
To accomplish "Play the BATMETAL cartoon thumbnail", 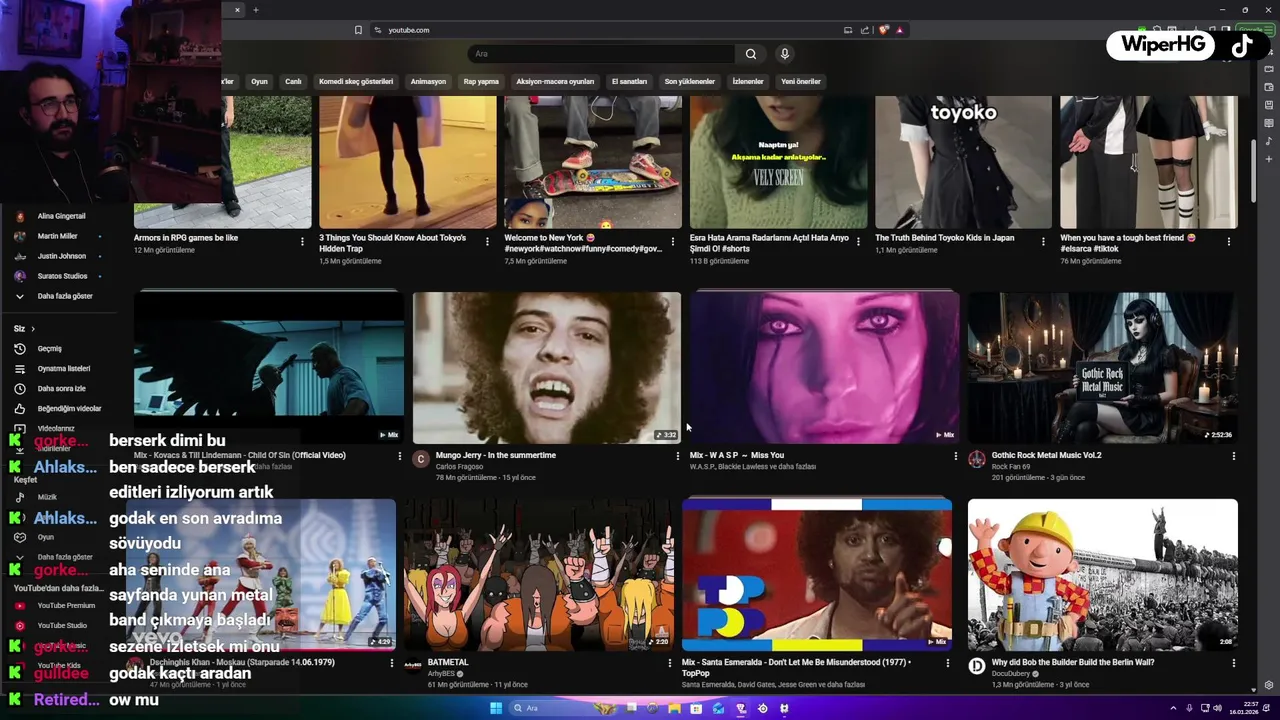I will [x=538, y=575].
